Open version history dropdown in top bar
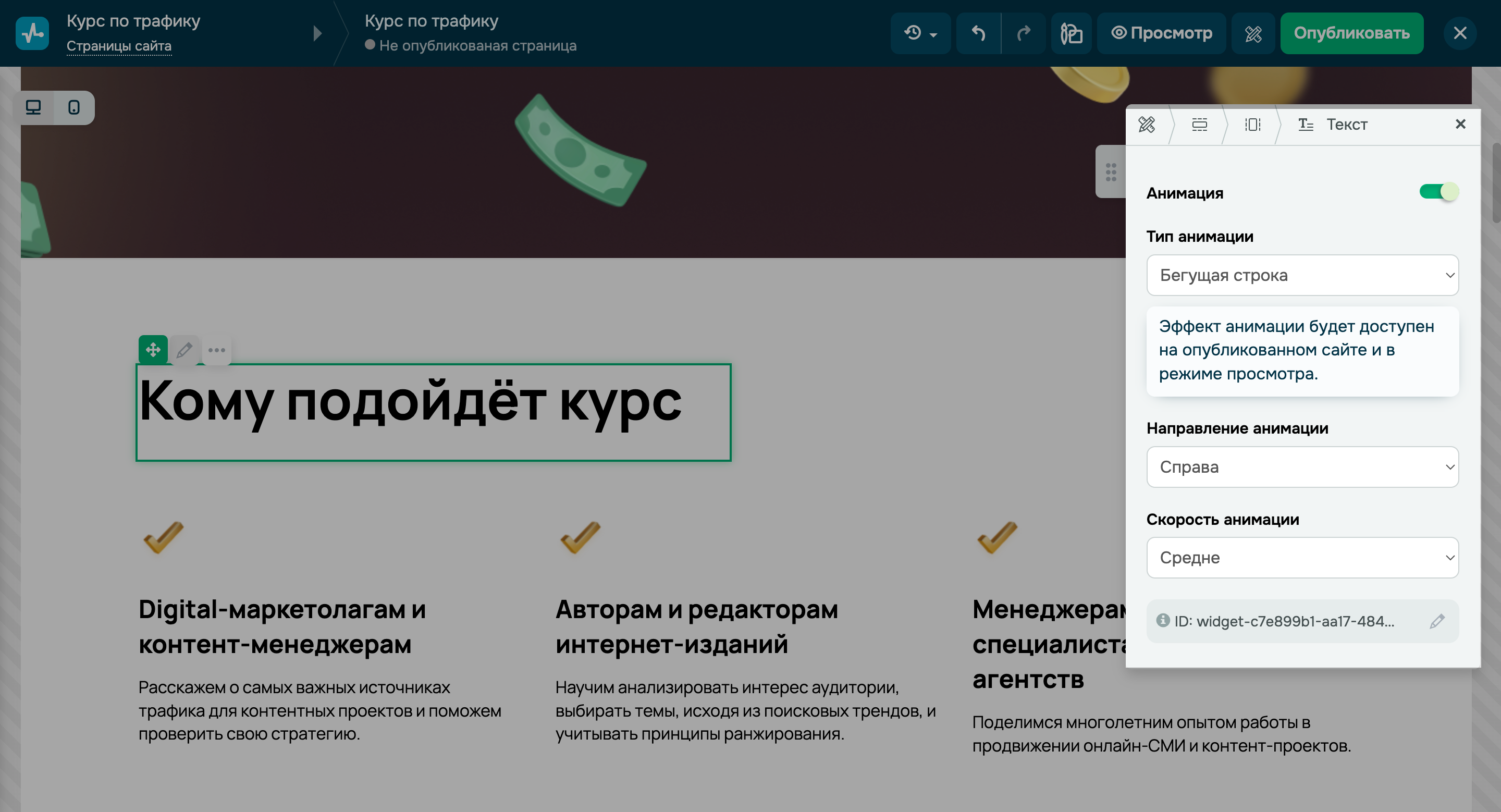The width and height of the screenshot is (1501, 812). tap(920, 33)
